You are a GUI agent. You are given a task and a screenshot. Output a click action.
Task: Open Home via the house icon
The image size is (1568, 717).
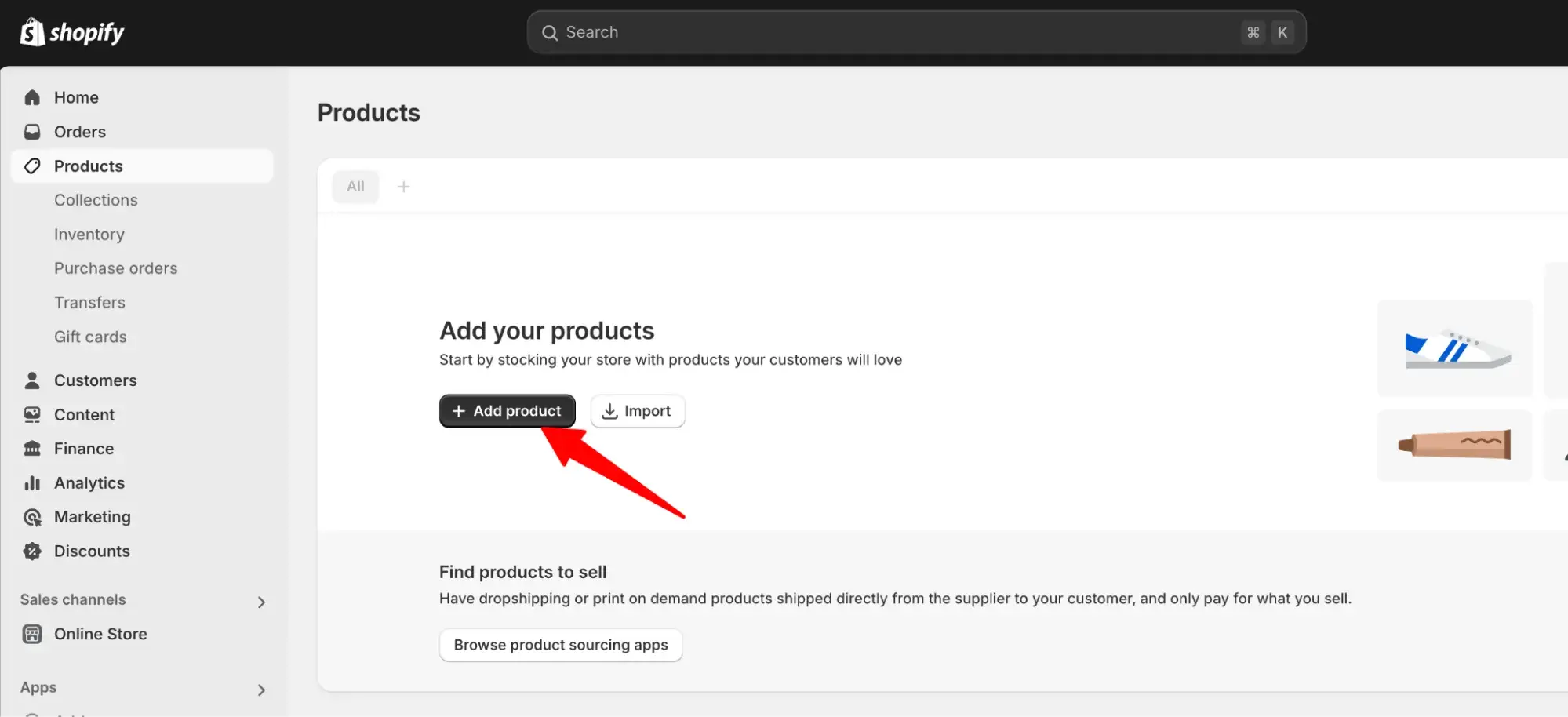(32, 97)
